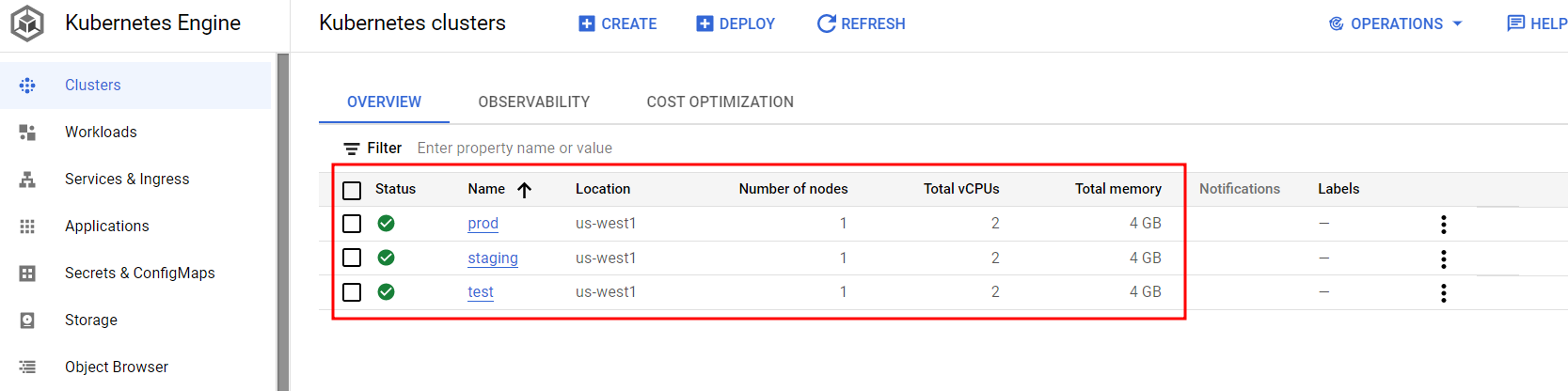Check the staging cluster checkbox
The width and height of the screenshot is (1568, 391).
[x=352, y=258]
